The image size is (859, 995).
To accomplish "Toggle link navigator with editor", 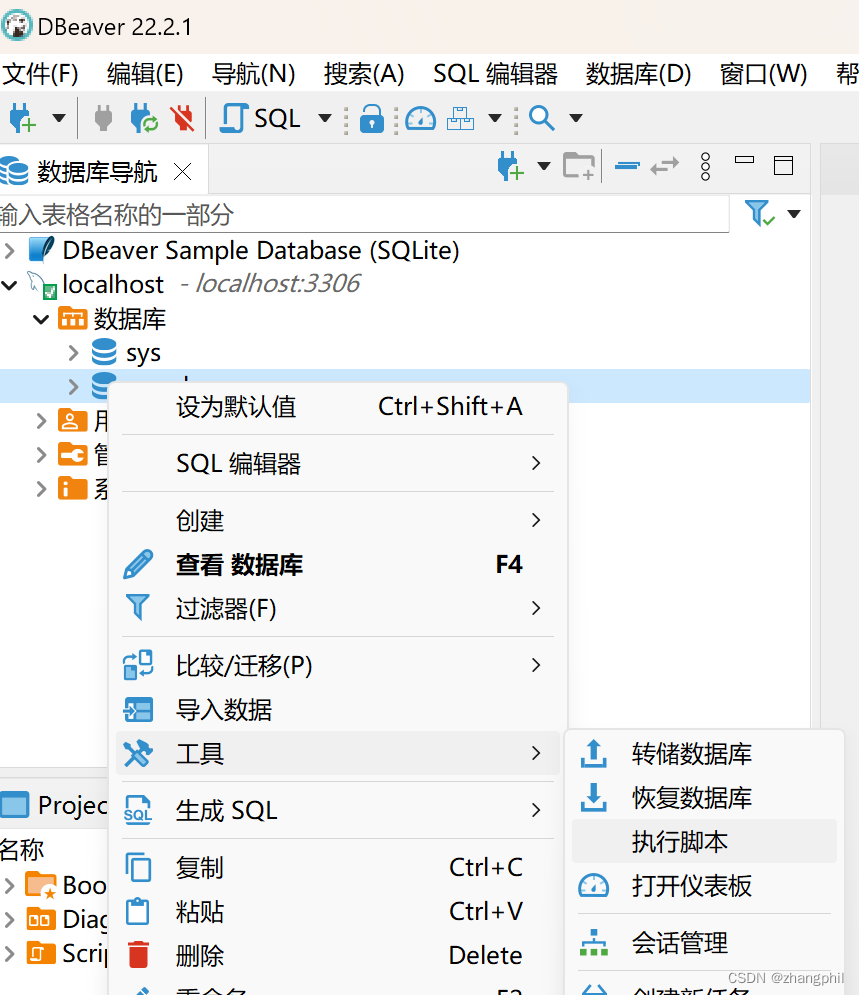I will point(664,166).
